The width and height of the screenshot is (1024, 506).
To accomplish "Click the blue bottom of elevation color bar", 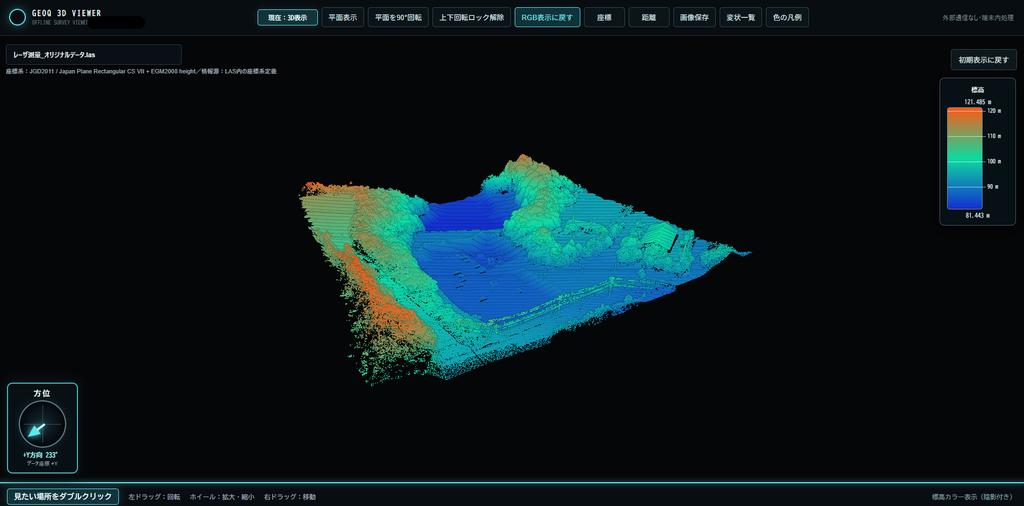I will point(965,200).
